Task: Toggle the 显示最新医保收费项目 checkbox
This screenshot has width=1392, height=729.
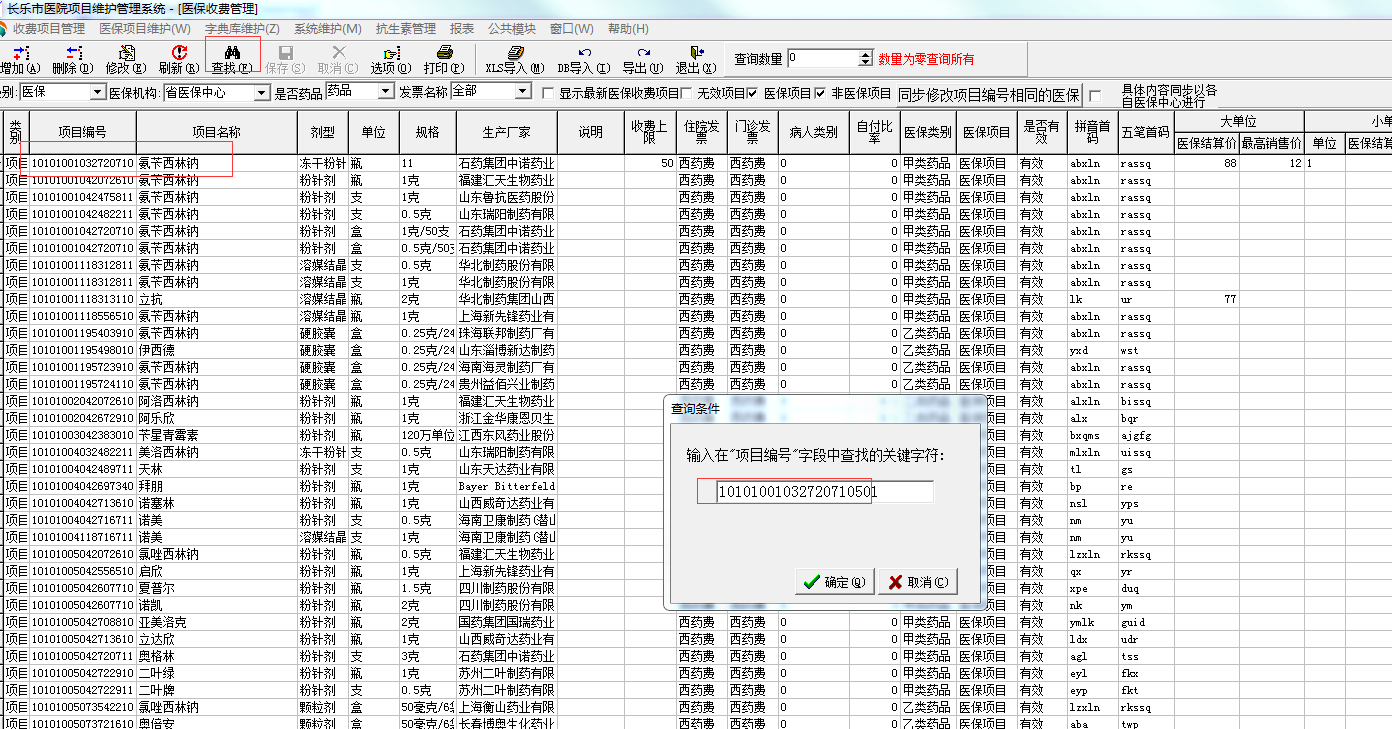Action: [548, 93]
